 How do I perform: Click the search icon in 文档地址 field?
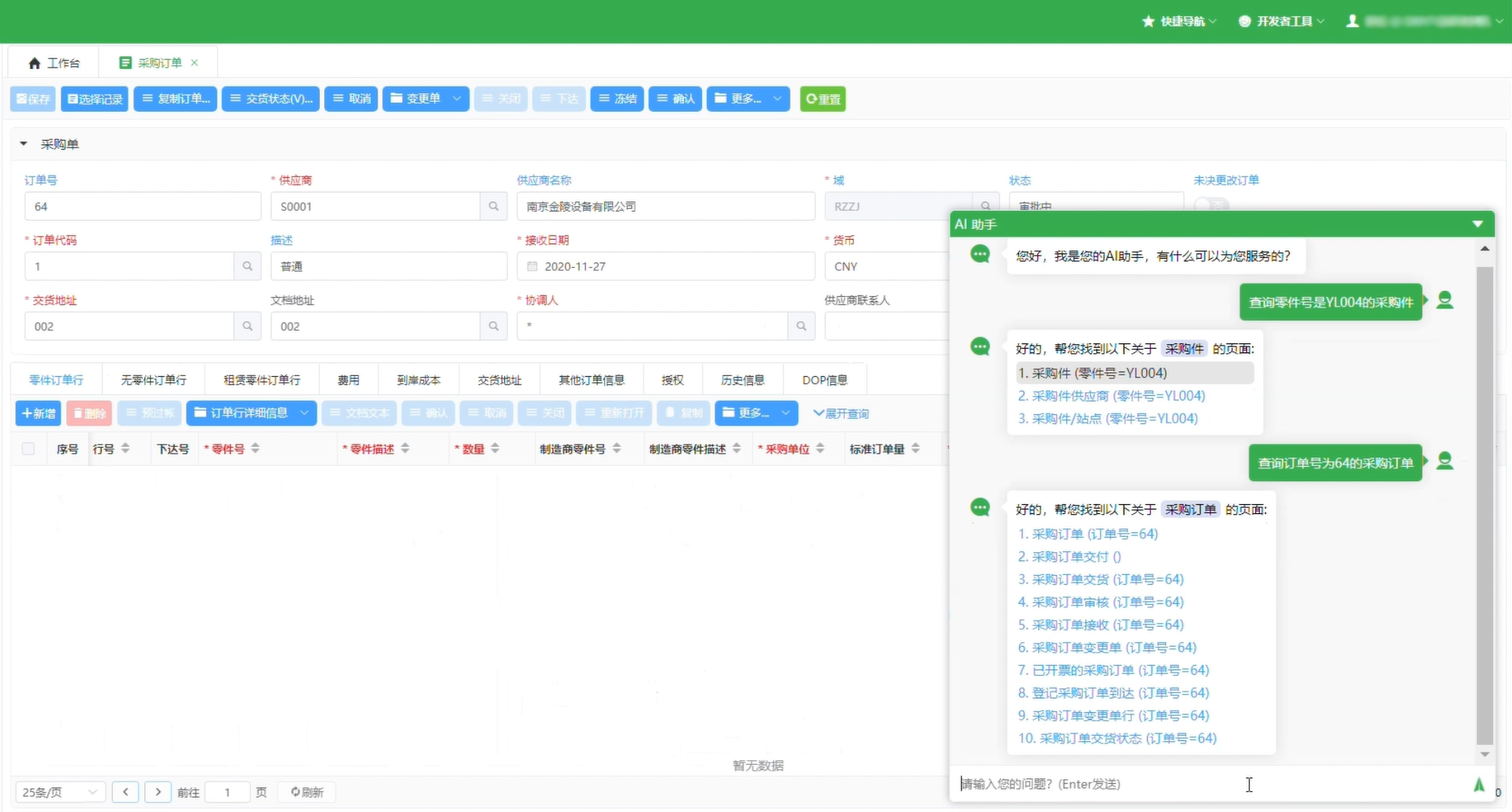tap(493, 326)
